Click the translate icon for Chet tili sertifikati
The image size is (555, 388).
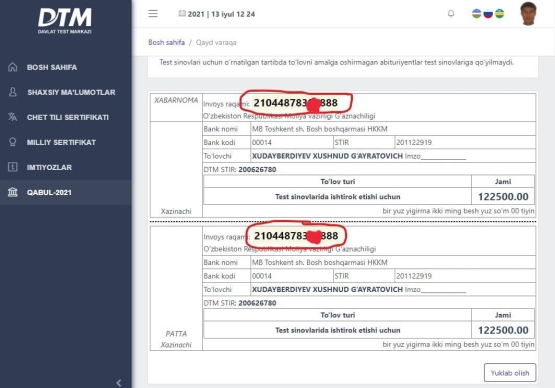(x=13, y=117)
